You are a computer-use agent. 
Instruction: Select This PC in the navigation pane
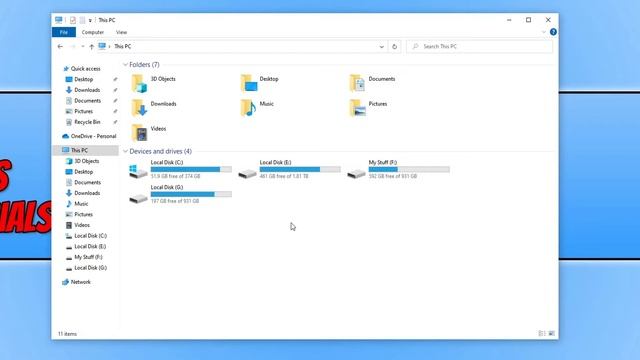75,150
